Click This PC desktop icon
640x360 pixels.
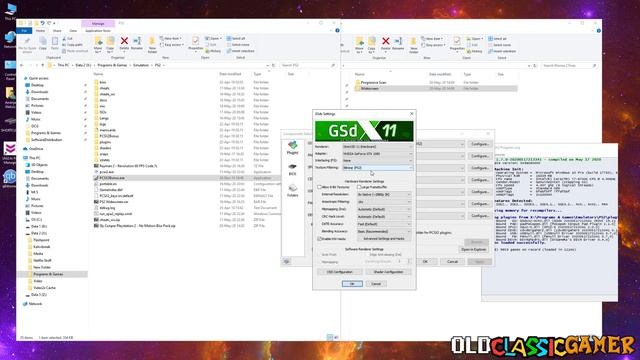tap(10, 11)
